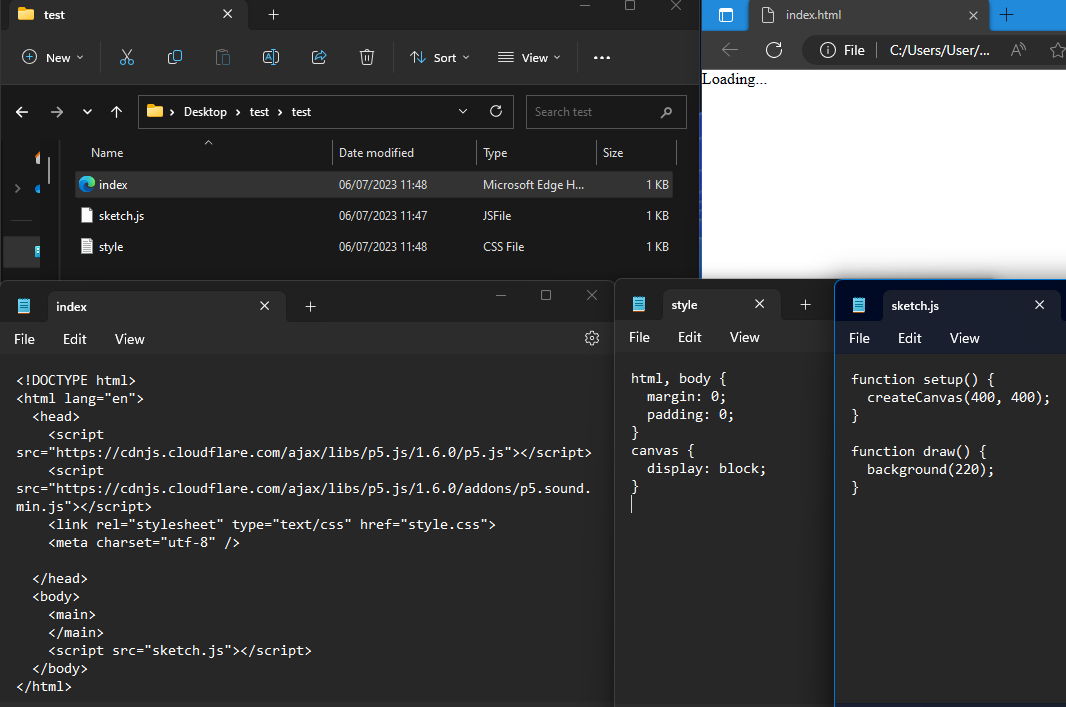Go up one folder level in File Explorer
This screenshot has height=707, width=1066.
(116, 112)
